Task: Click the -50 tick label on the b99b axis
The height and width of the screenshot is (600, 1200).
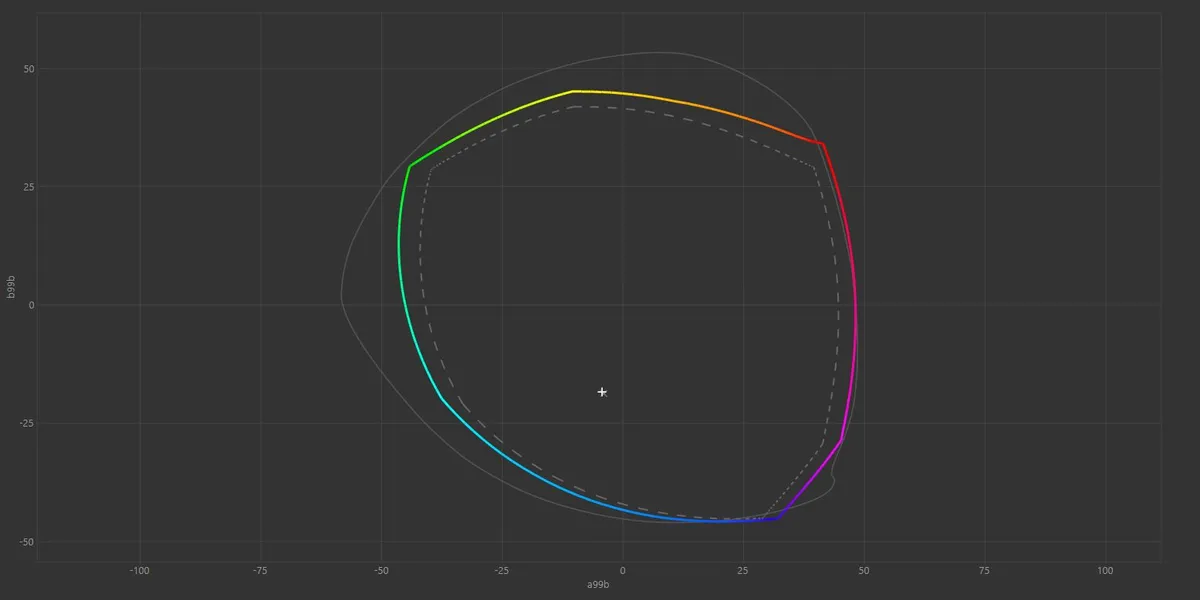Action: pyautogui.click(x=27, y=542)
